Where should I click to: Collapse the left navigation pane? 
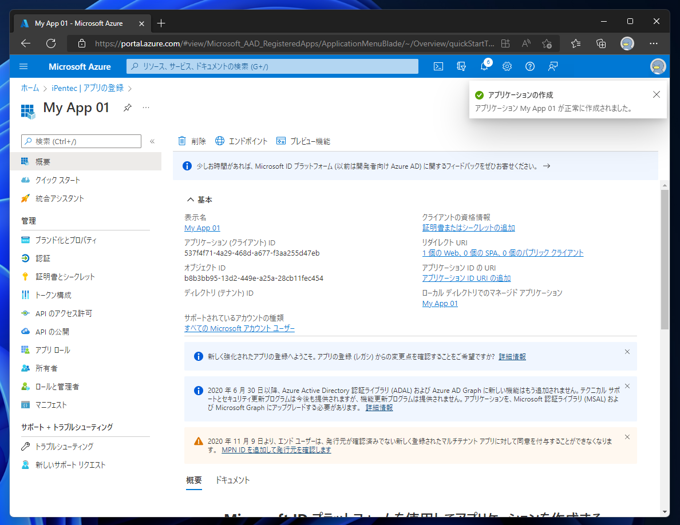[152, 141]
